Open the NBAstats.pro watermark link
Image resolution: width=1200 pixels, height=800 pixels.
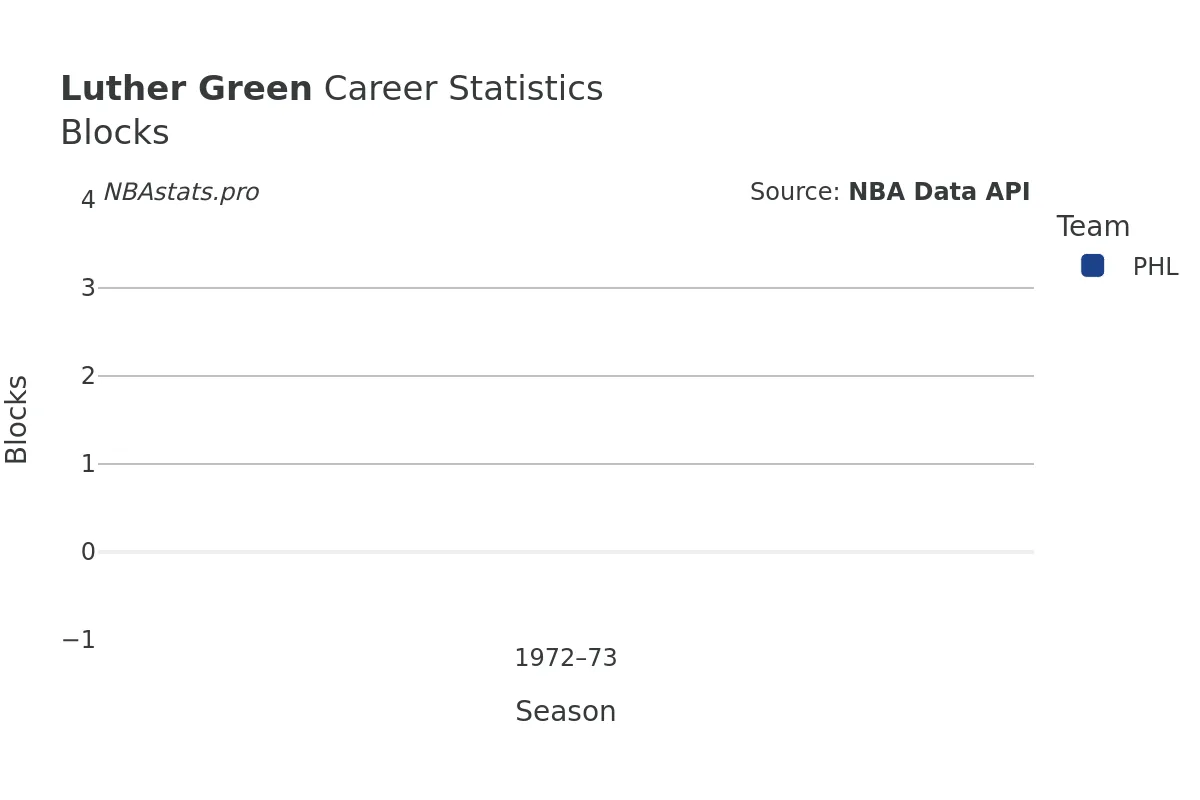[x=181, y=193]
